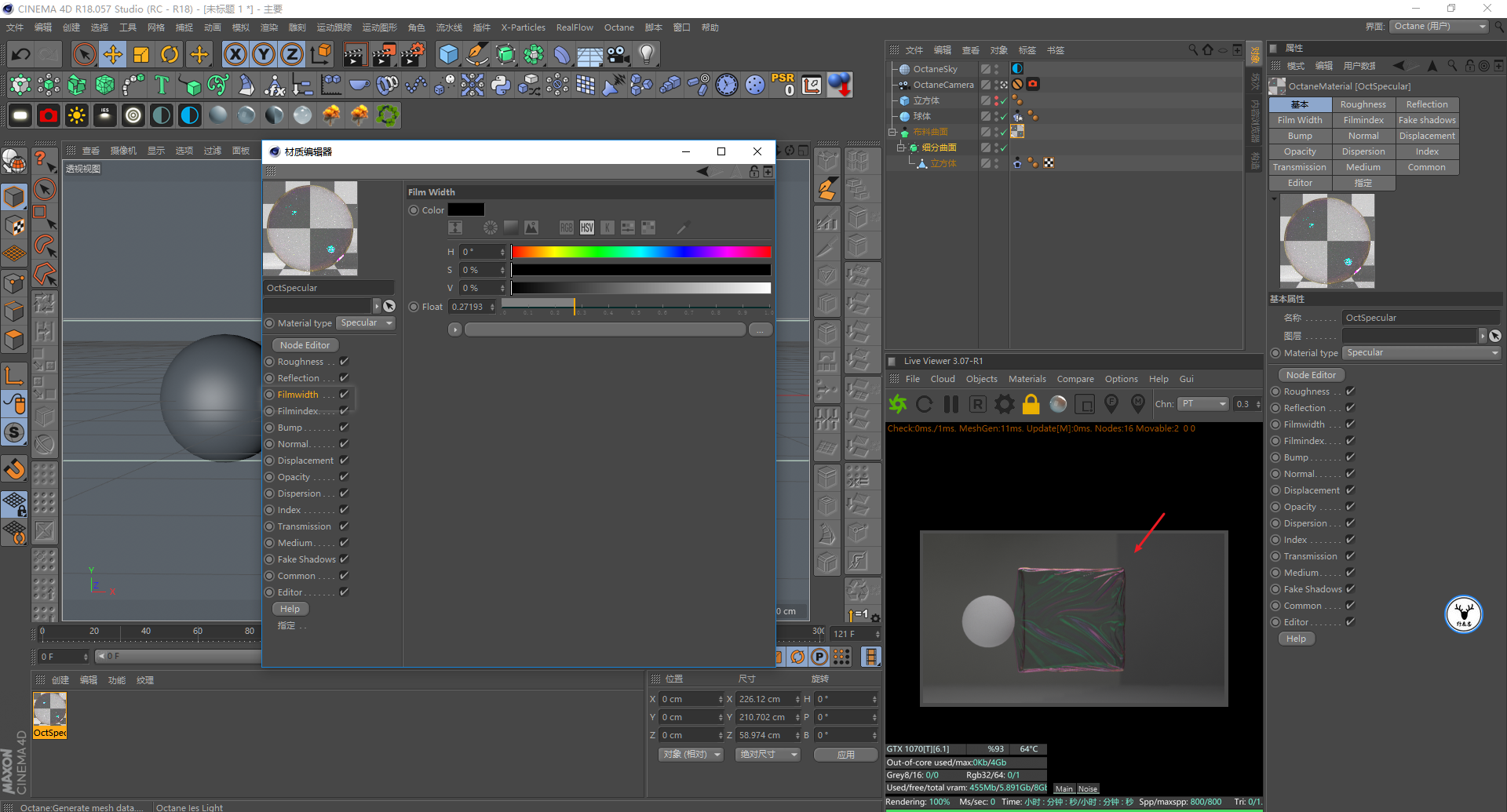Start Octane render in Live Viewer
Image resolution: width=1507 pixels, height=812 pixels.
[x=898, y=403]
